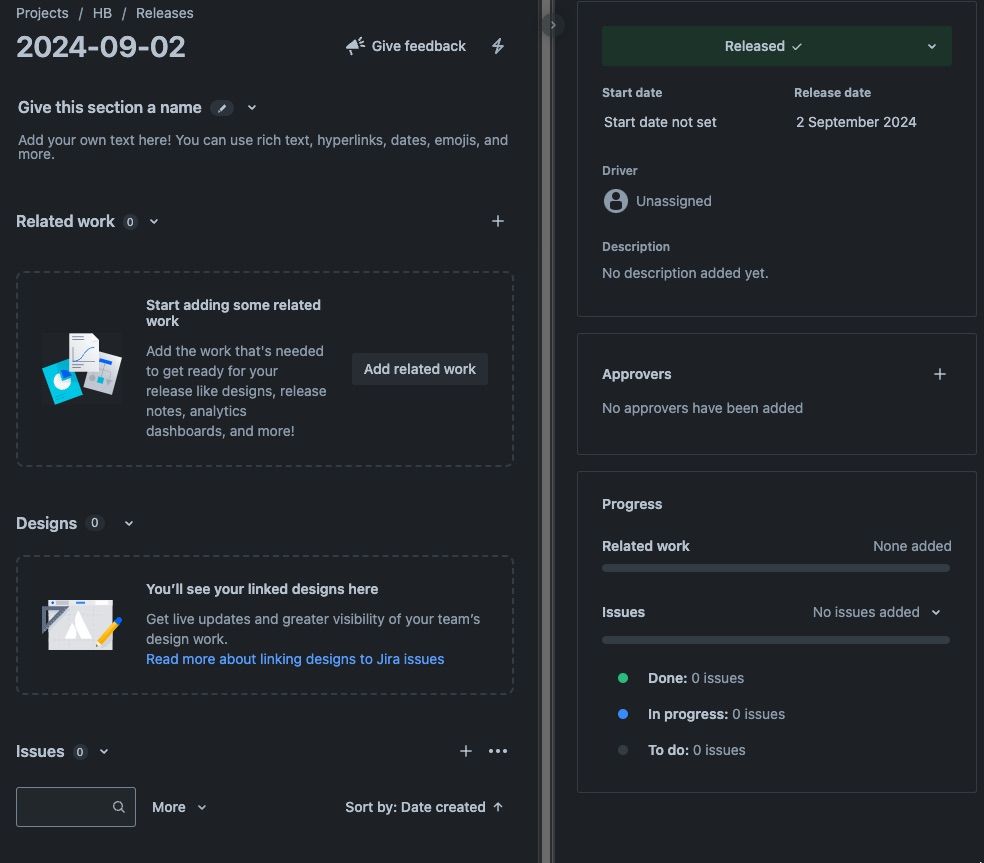Screen dimensions: 984x863
Task: Click the Unassigned driver avatar icon
Action: 616,201
